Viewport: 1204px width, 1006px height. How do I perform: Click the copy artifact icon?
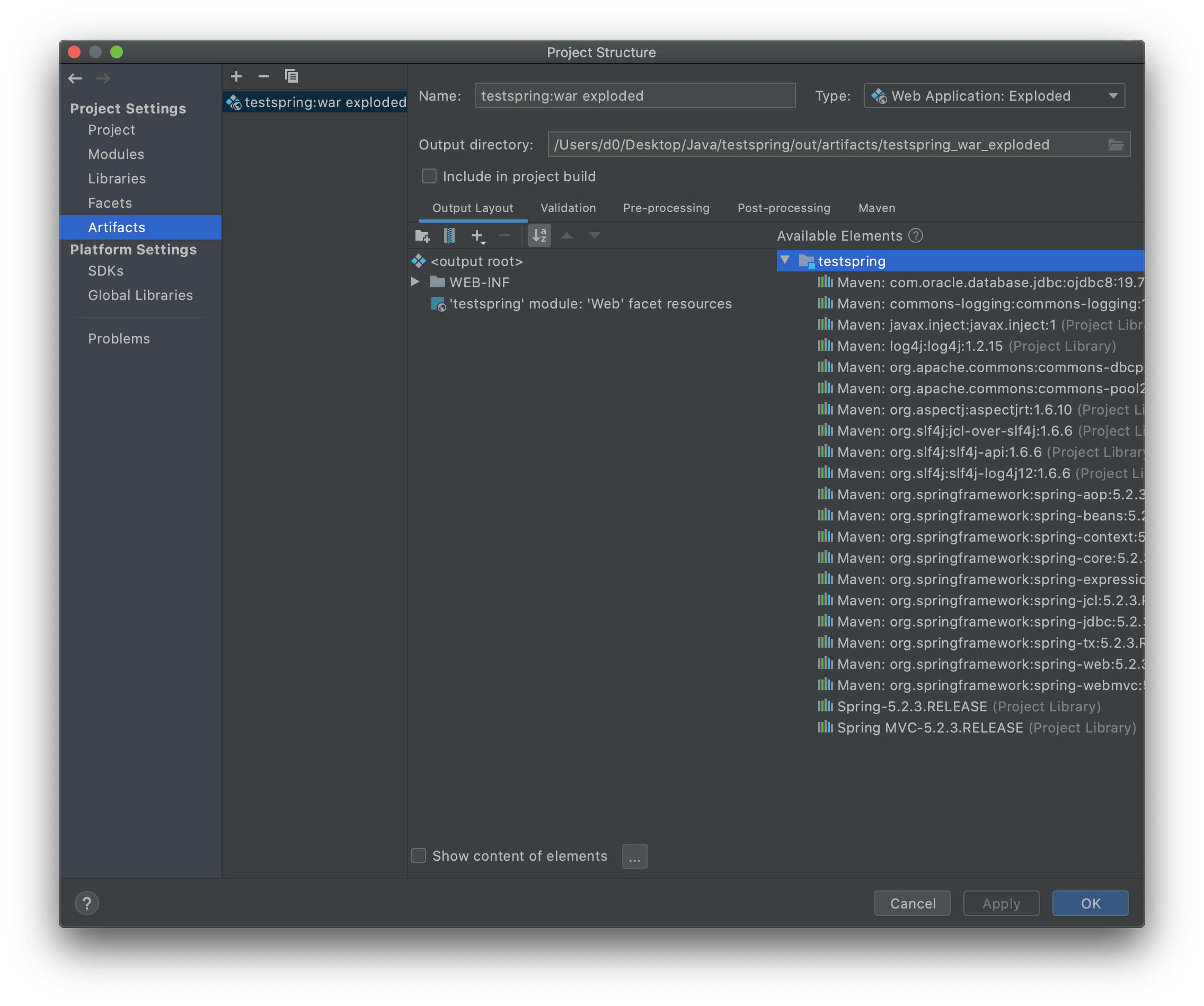[x=291, y=76]
